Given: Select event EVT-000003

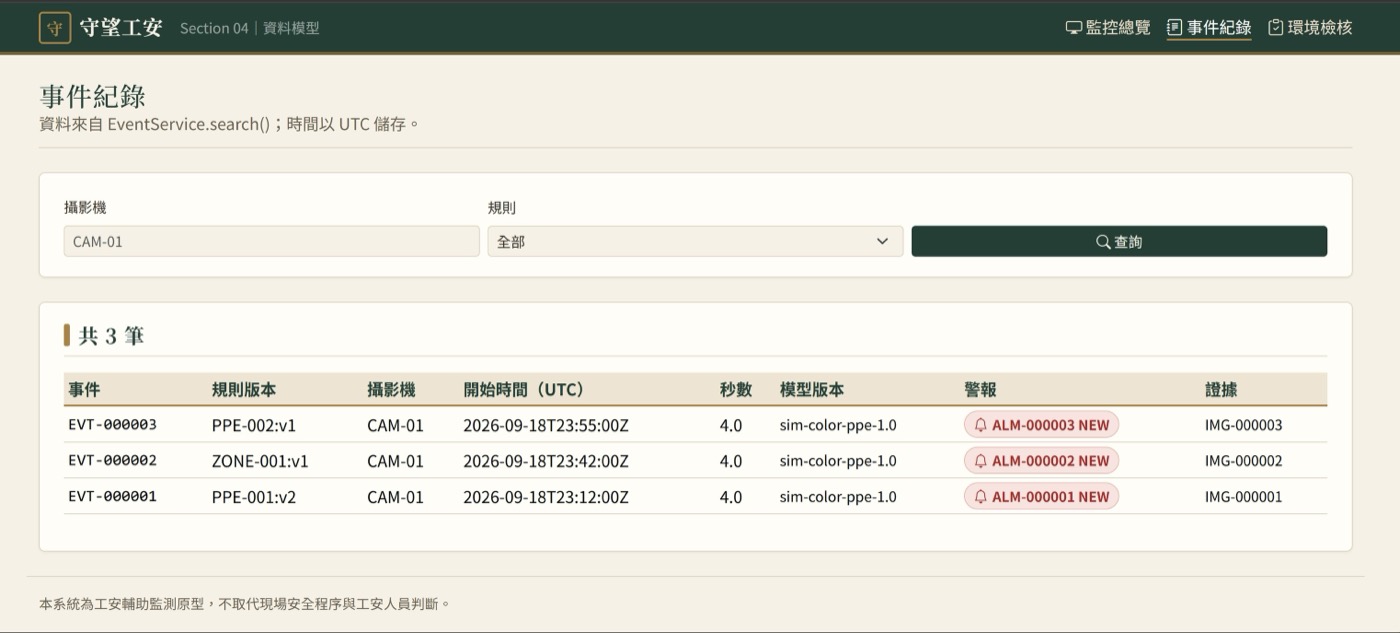Looking at the screenshot, I should pyautogui.click(x=112, y=425).
